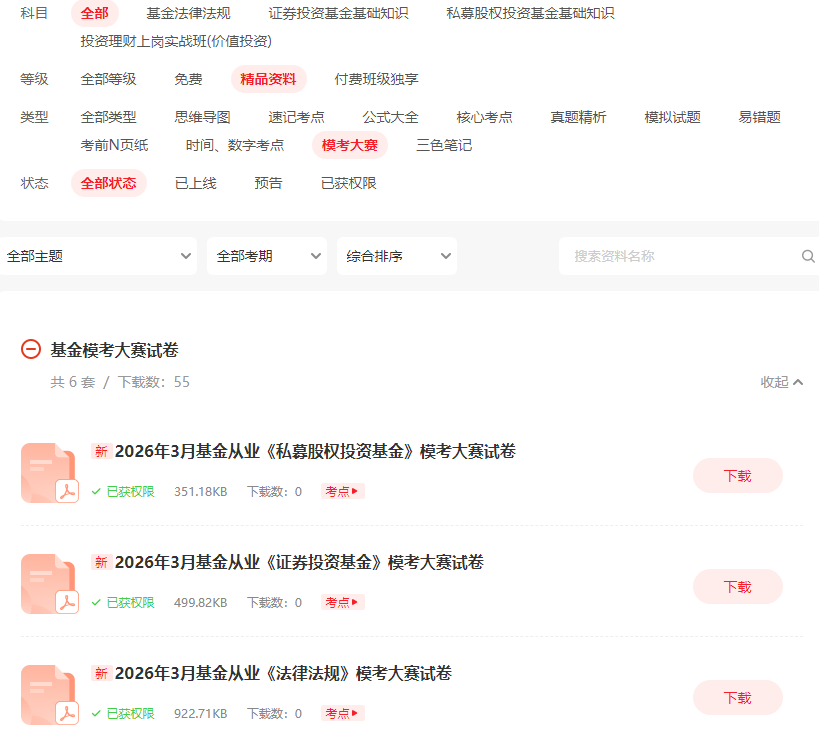Viewport: 819px width, 742px height.
Task: Click the search magnifier icon
Action: [x=808, y=256]
